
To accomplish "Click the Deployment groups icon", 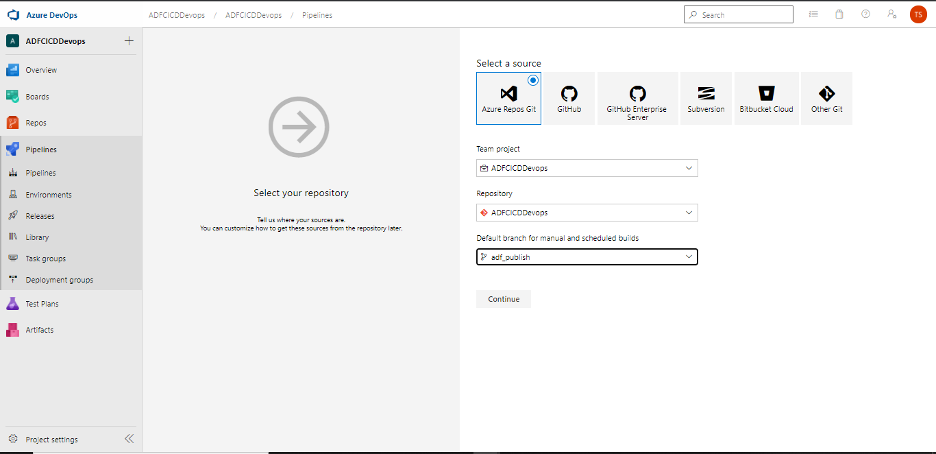I will coord(13,280).
